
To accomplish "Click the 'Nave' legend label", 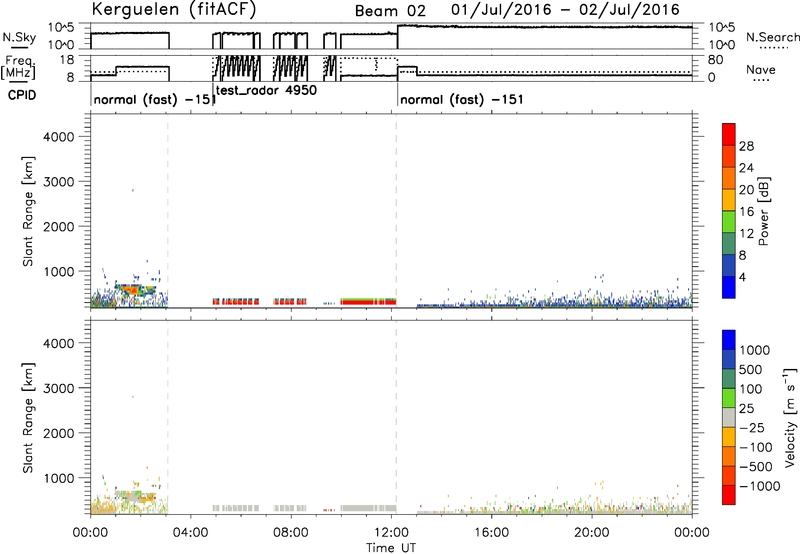I will point(761,70).
